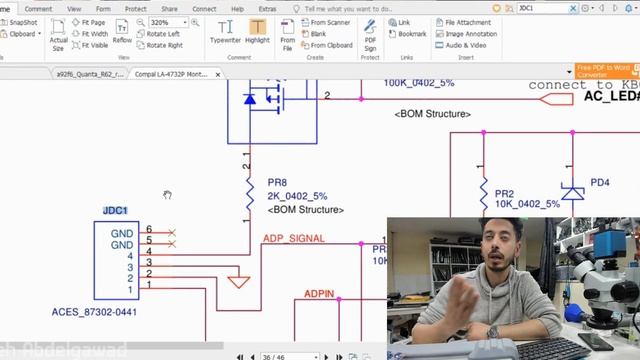
Task: Zoom out with the magnifier minus icon
Action: tap(140, 22)
